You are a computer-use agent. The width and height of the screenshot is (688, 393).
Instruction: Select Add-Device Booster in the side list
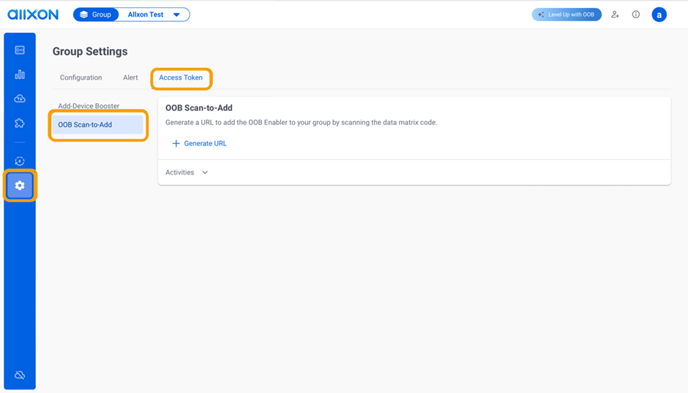(89, 106)
